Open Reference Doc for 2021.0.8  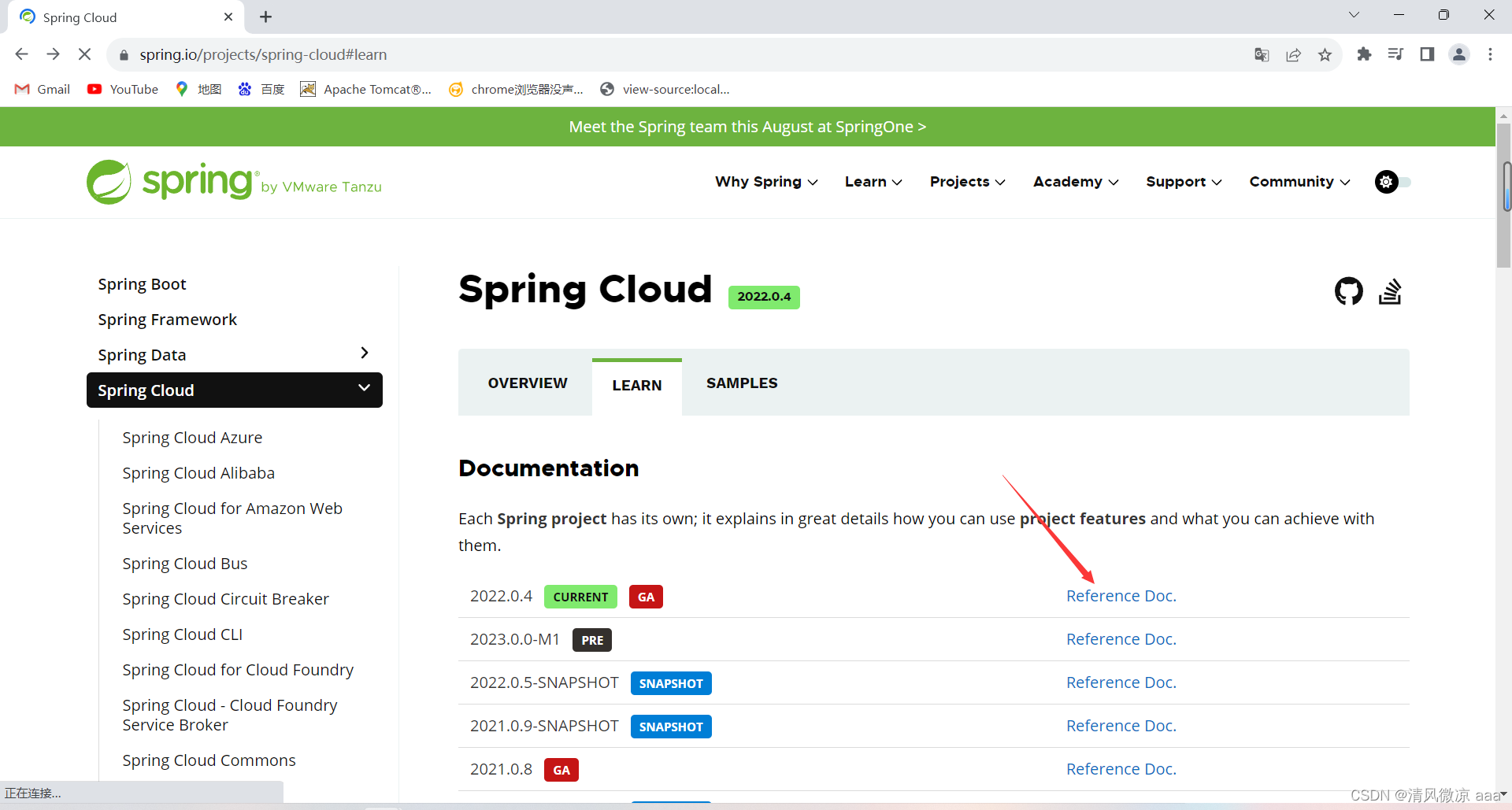coord(1121,769)
